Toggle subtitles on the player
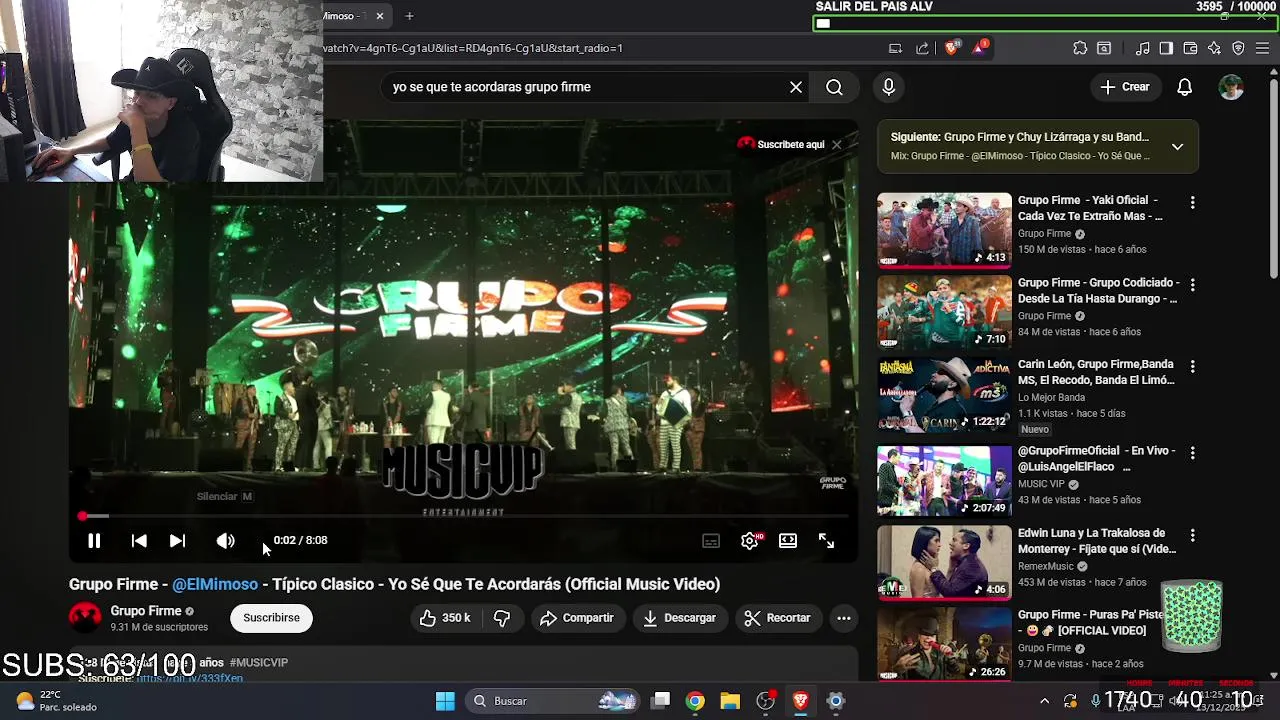The width and height of the screenshot is (1280, 720). (x=711, y=540)
